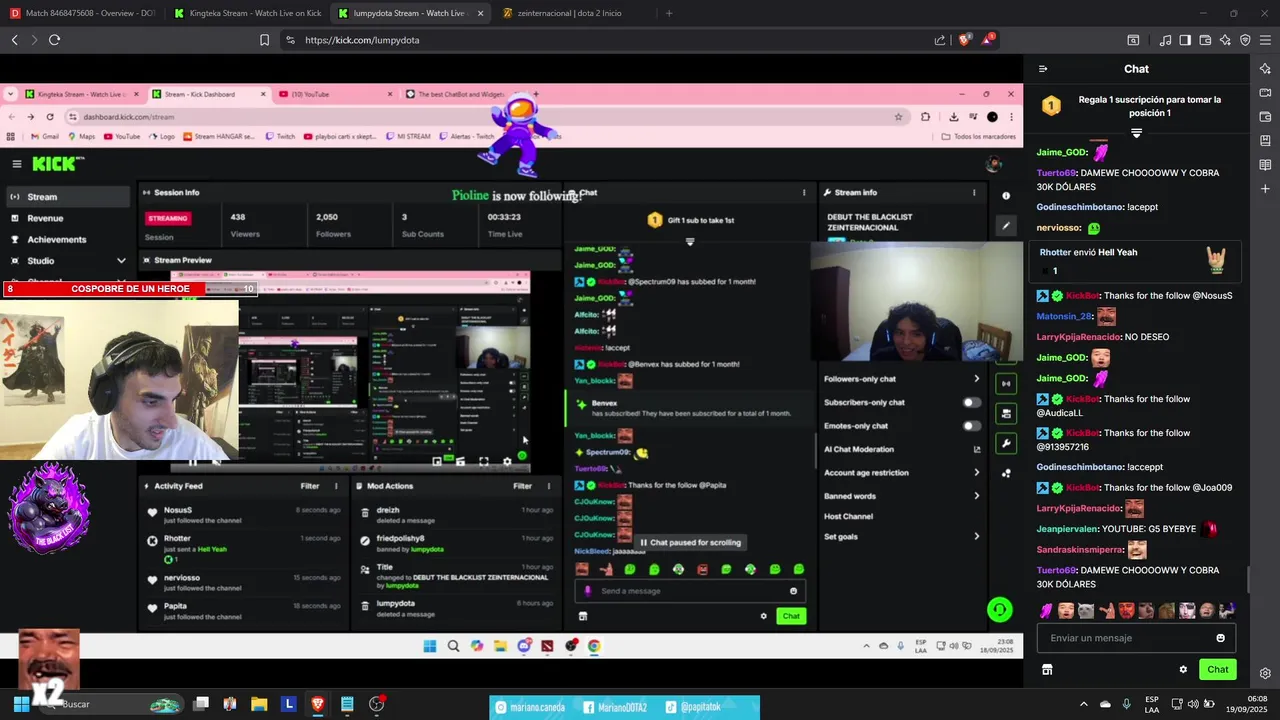
Task: Click Chat paused for scrolling button in streamed chat
Action: click(x=690, y=542)
